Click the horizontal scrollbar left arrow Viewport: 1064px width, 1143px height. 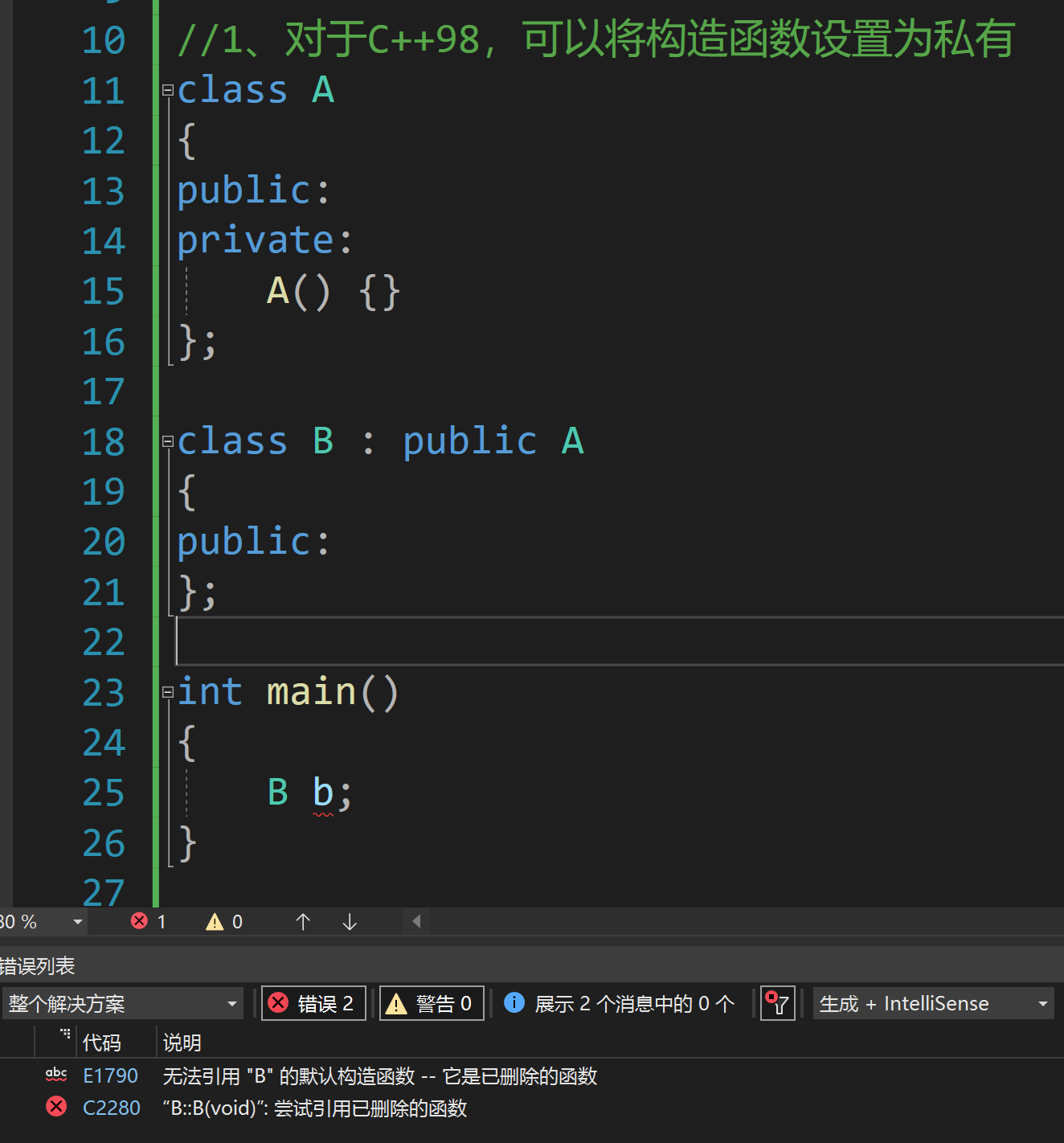click(x=416, y=921)
